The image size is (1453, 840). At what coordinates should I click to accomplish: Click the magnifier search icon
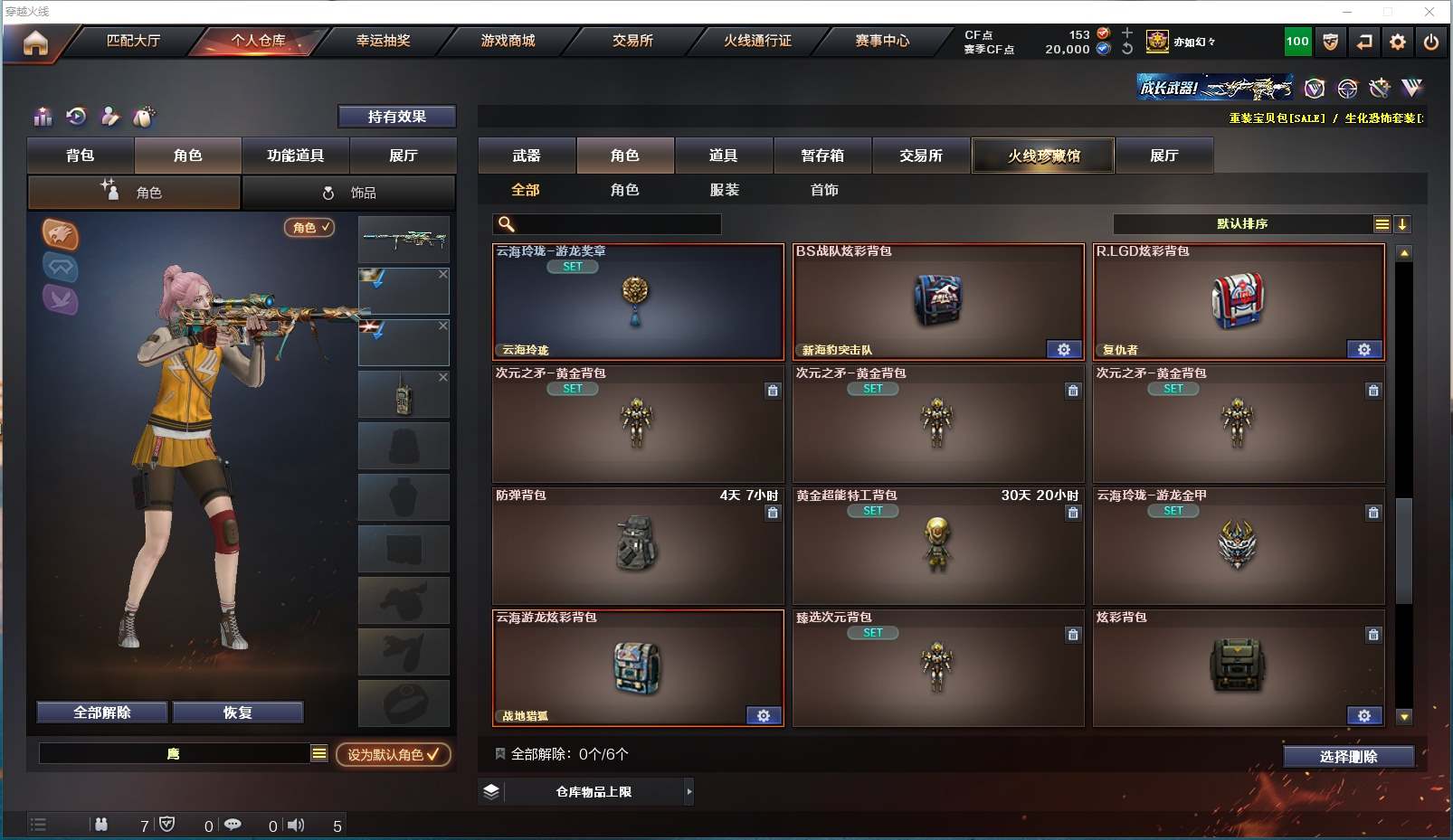(x=507, y=224)
